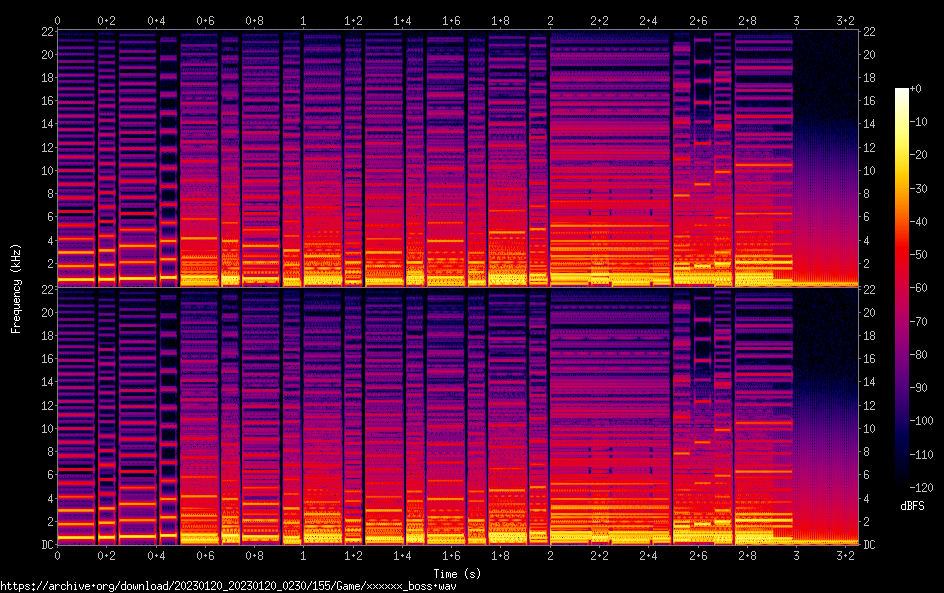This screenshot has width=944, height=593.
Task: Click the '1.4' tick on the bottom time axis
Action: pyautogui.click(x=402, y=554)
